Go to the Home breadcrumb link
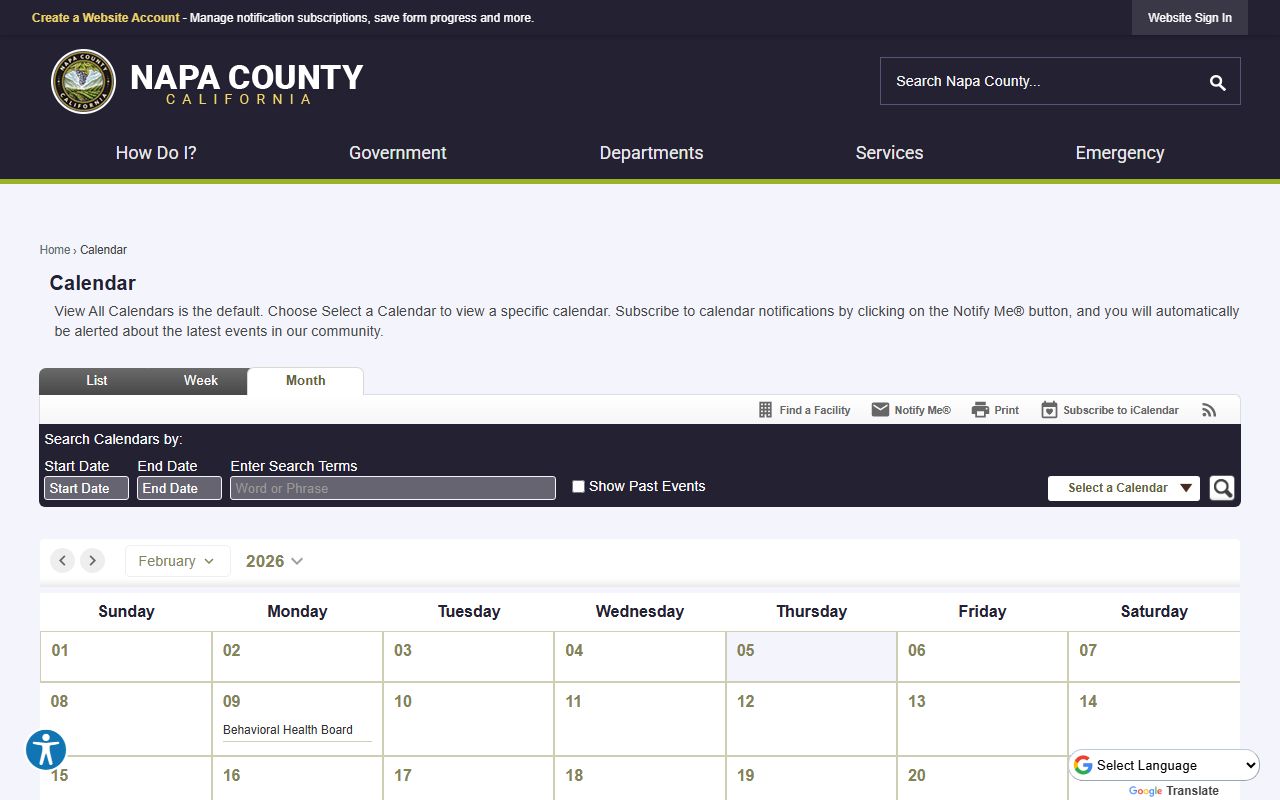This screenshot has width=1280, height=800. pyautogui.click(x=55, y=250)
